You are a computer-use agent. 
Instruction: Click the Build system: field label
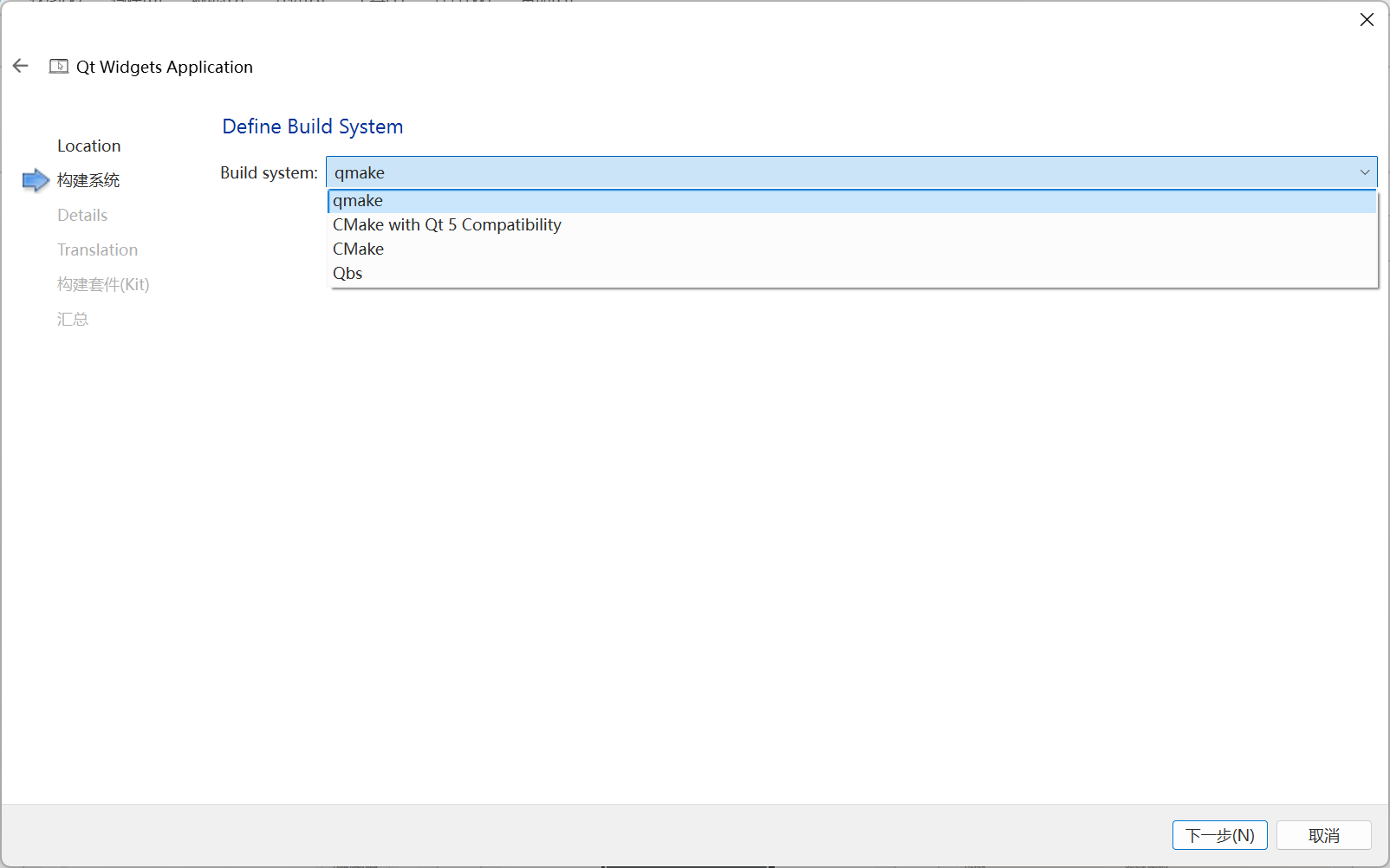click(269, 172)
